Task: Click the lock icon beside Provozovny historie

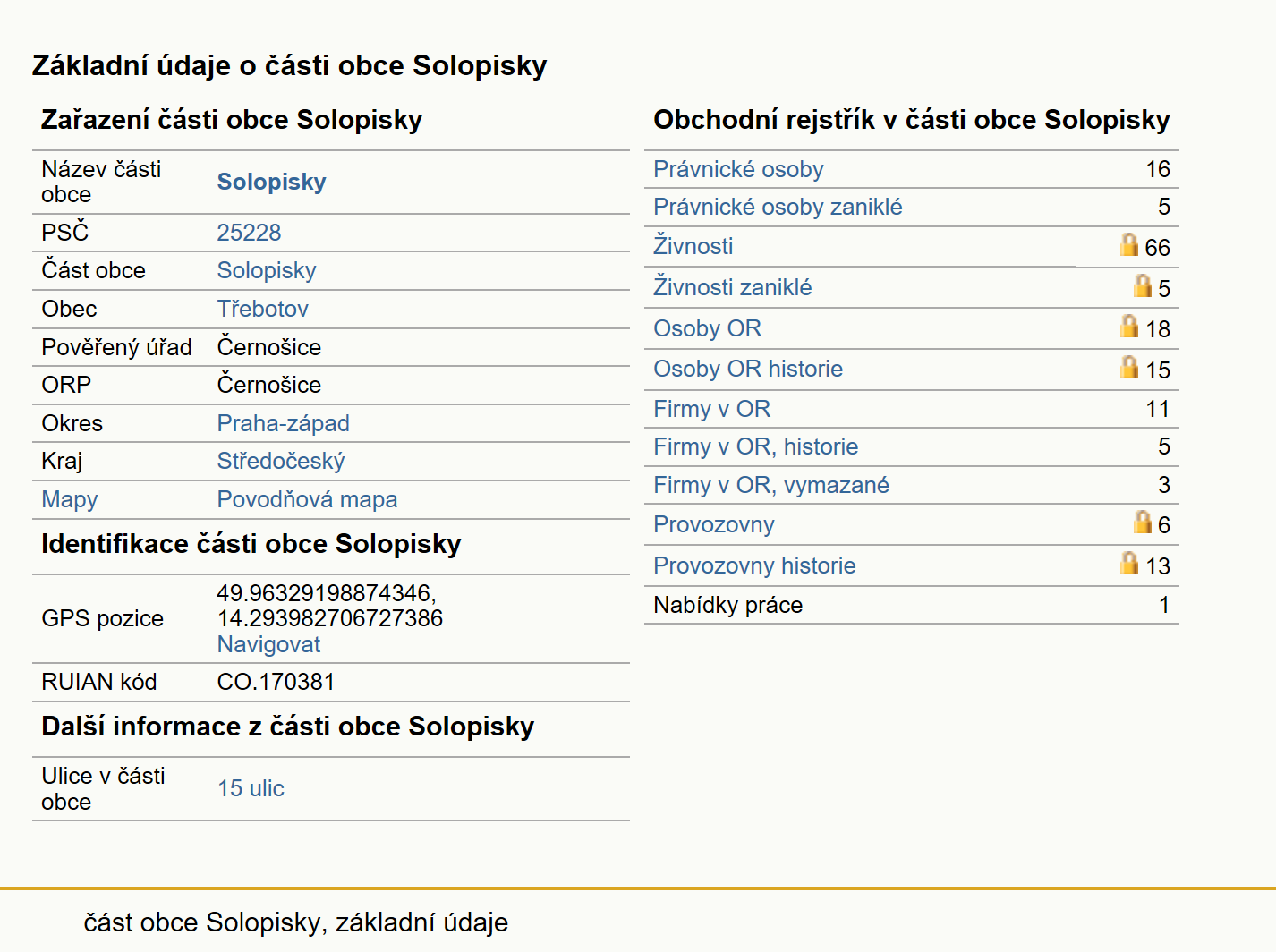Action: click(x=1129, y=563)
